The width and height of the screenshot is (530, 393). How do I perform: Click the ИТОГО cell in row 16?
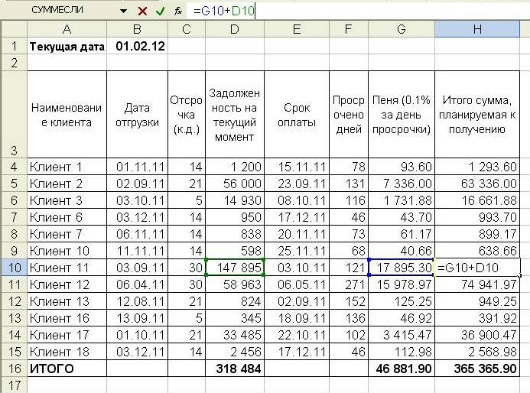[x=67, y=368]
